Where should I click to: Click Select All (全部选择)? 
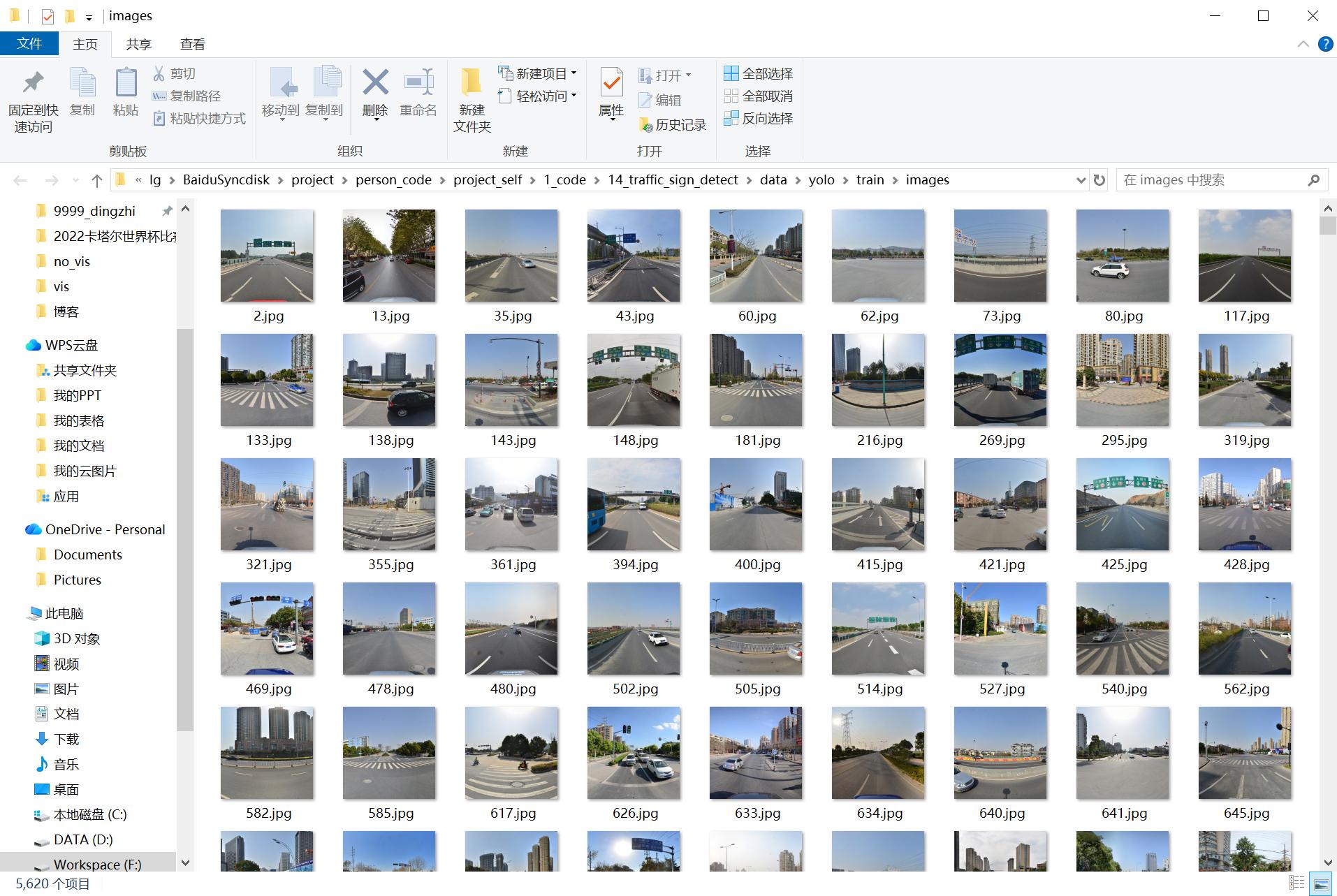point(759,73)
